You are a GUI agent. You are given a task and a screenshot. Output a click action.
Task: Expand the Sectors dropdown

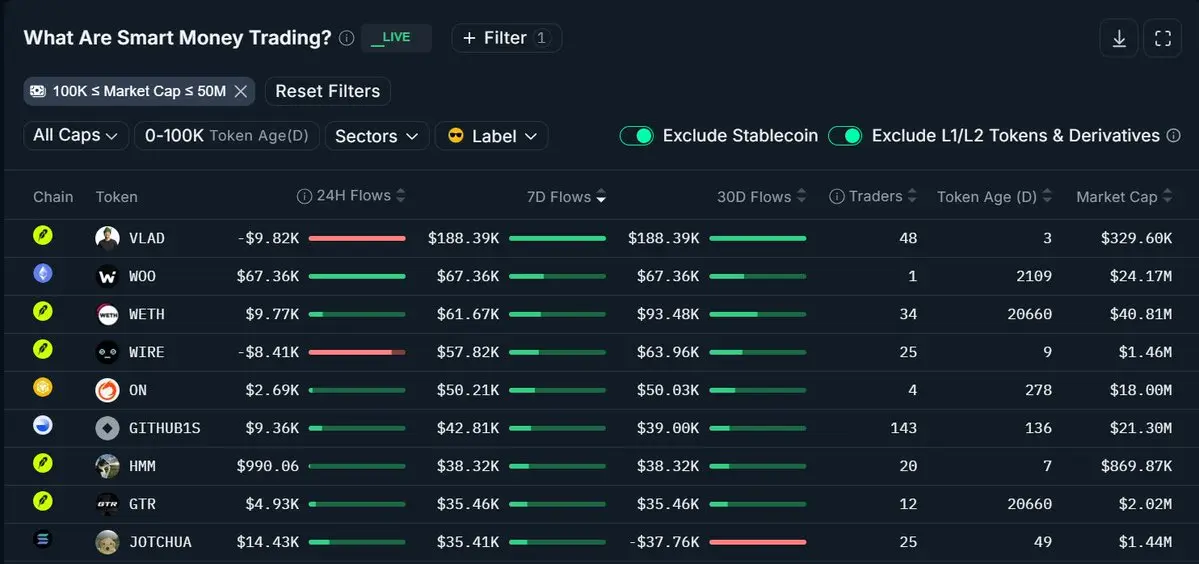[377, 136]
